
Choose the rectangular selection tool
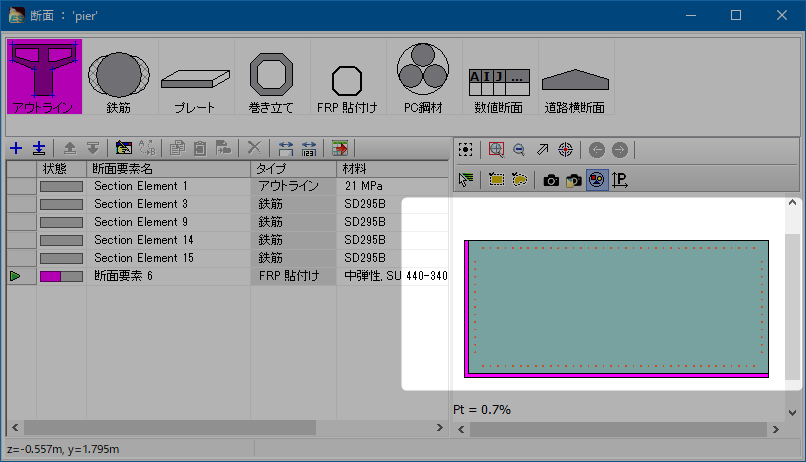coord(496,180)
